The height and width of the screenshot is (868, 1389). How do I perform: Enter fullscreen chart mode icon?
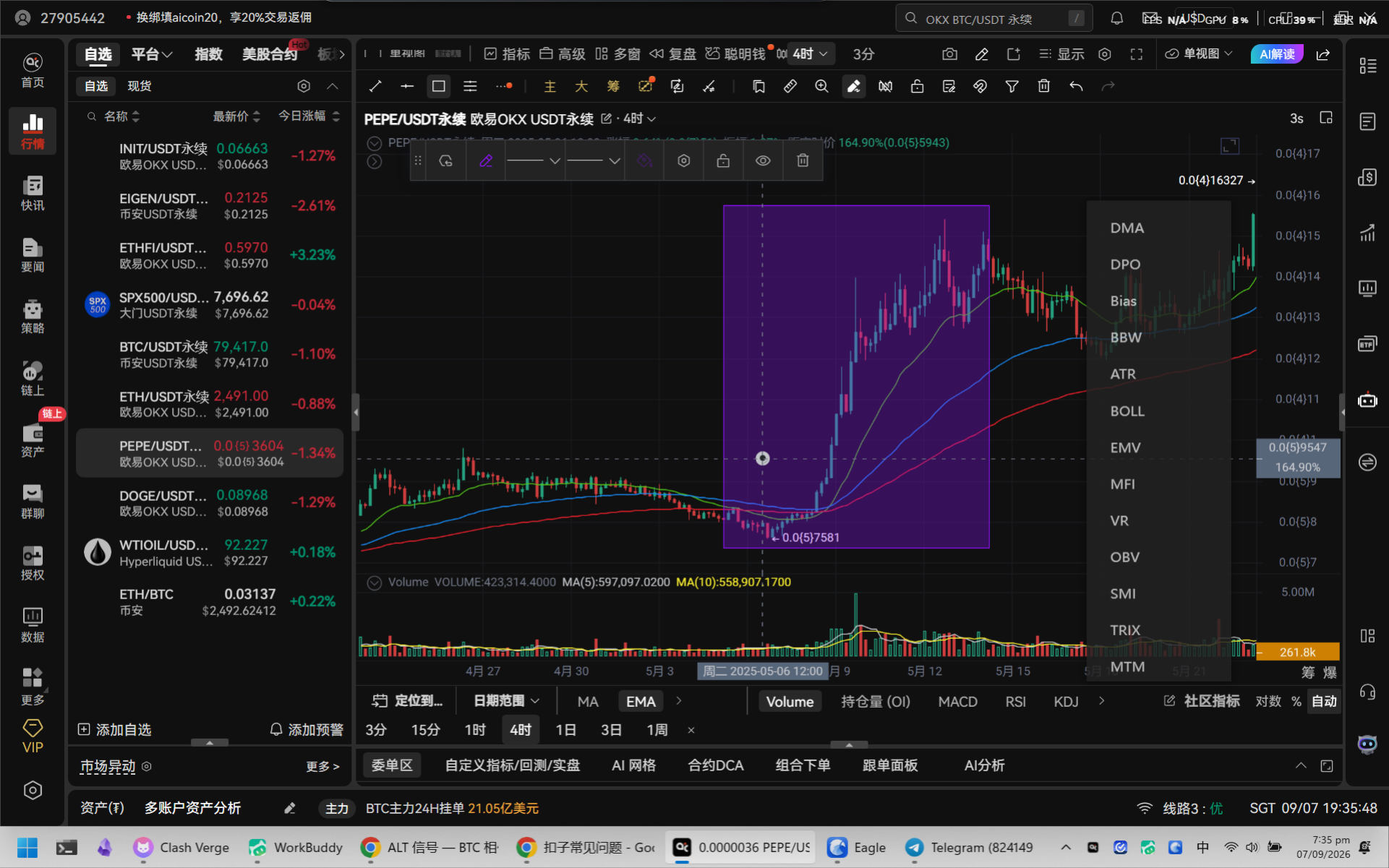point(1136,54)
